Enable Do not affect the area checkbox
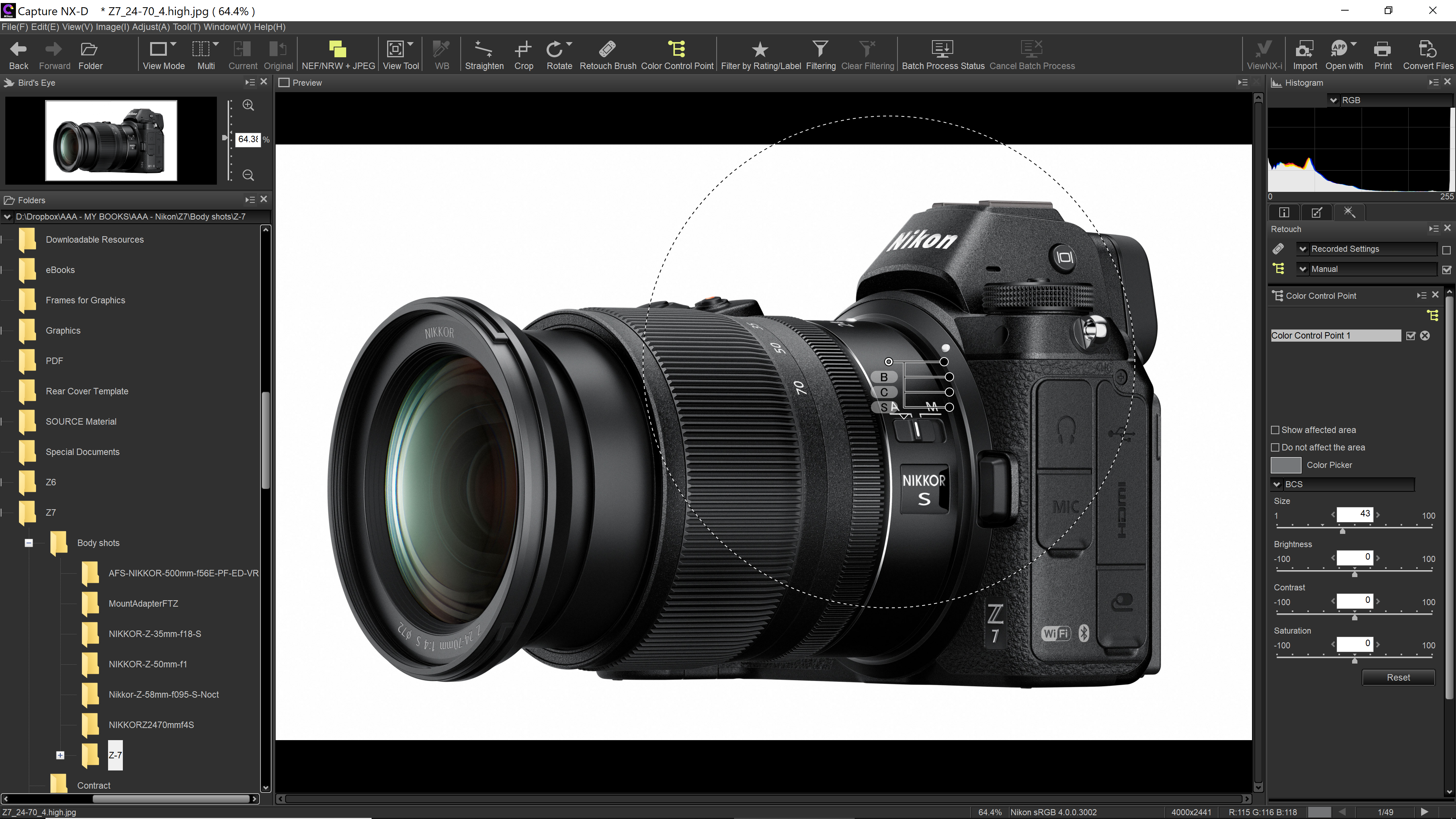The height and width of the screenshot is (819, 1456). [x=1276, y=447]
